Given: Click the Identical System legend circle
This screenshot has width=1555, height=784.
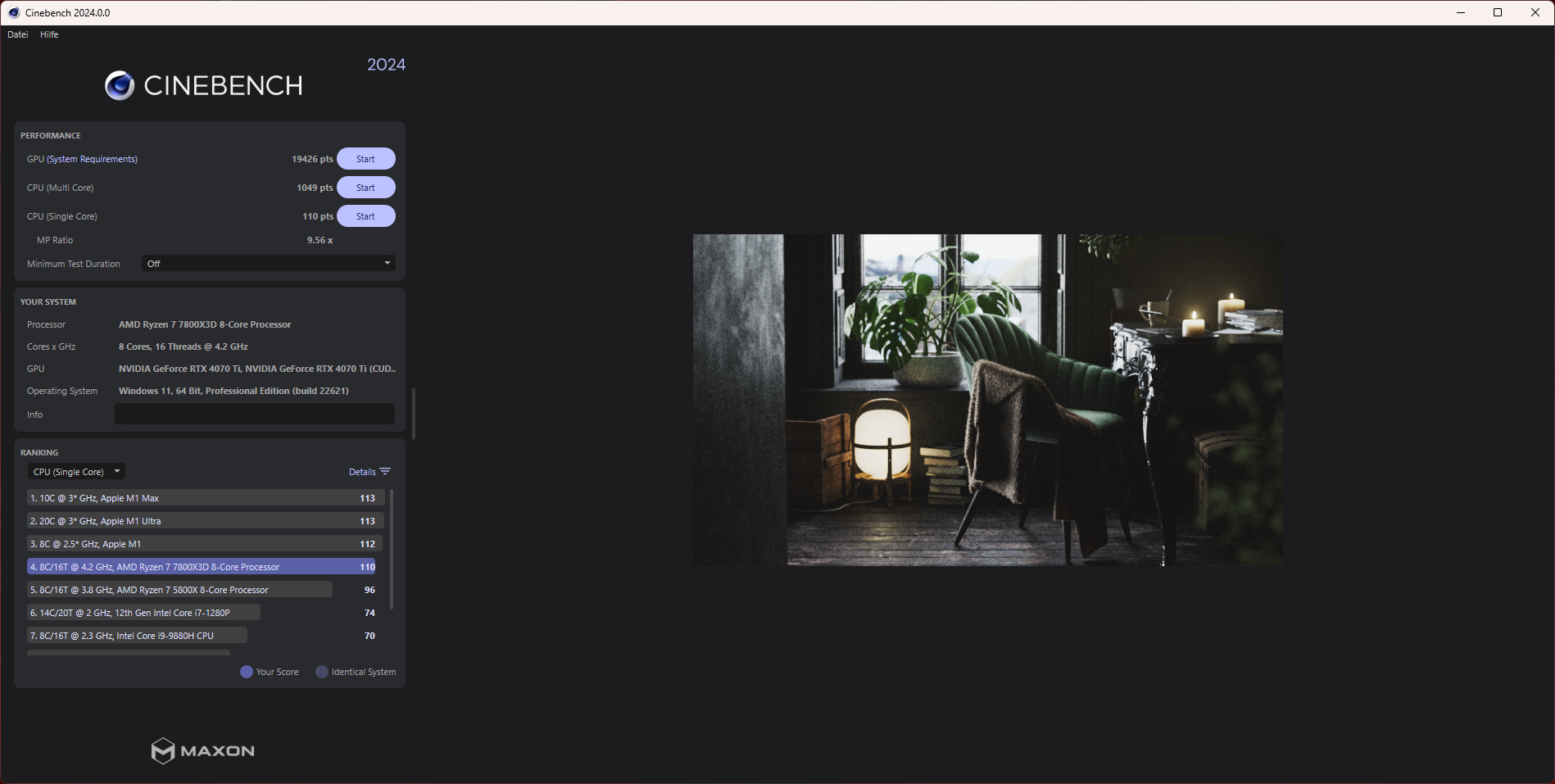Looking at the screenshot, I should pyautogui.click(x=322, y=672).
